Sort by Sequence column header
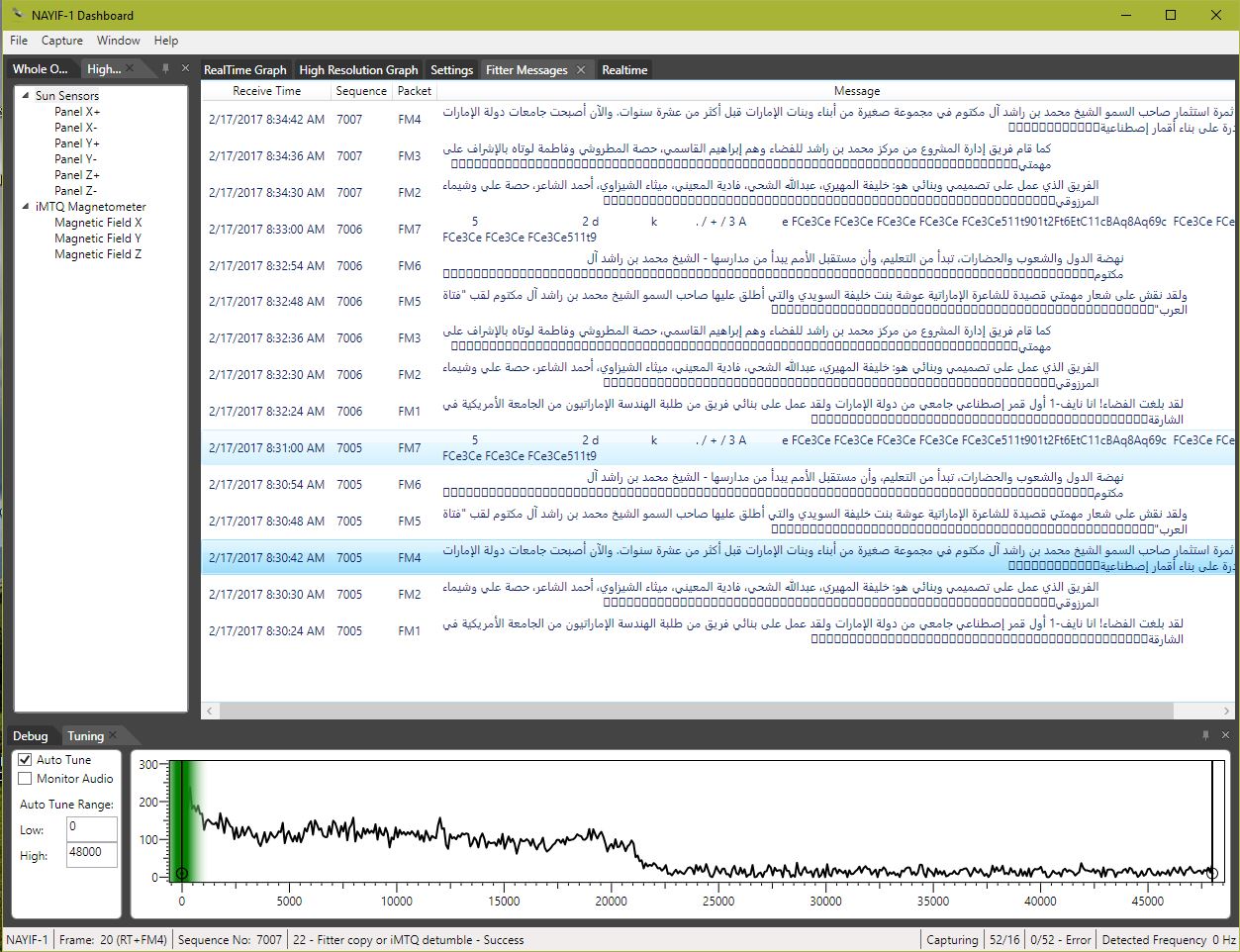 [361, 91]
